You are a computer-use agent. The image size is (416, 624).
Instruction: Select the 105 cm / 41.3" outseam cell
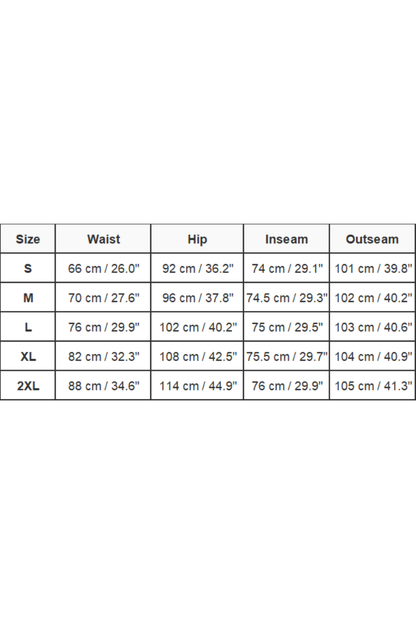click(x=372, y=386)
